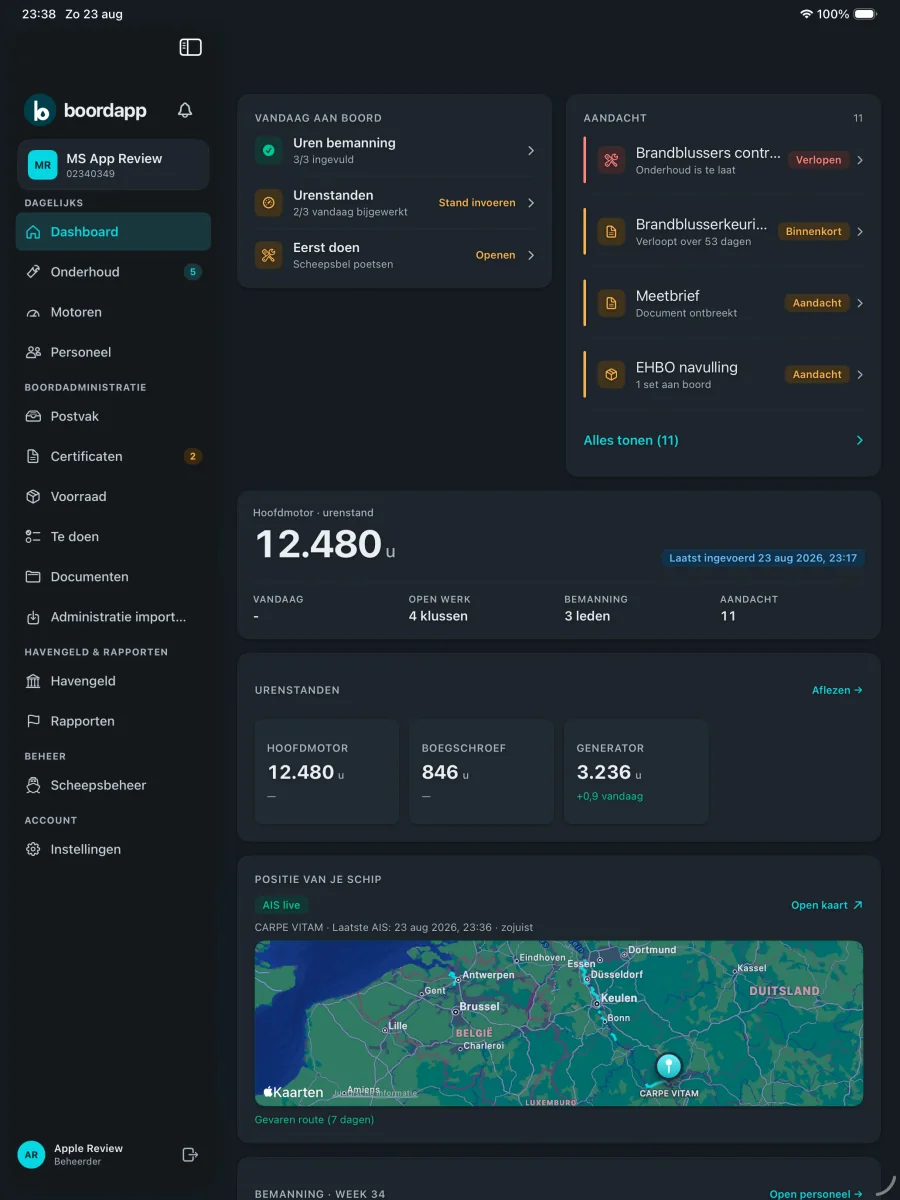
Task: Click the red tools icon for Brandblussers contr...
Action: [611, 160]
